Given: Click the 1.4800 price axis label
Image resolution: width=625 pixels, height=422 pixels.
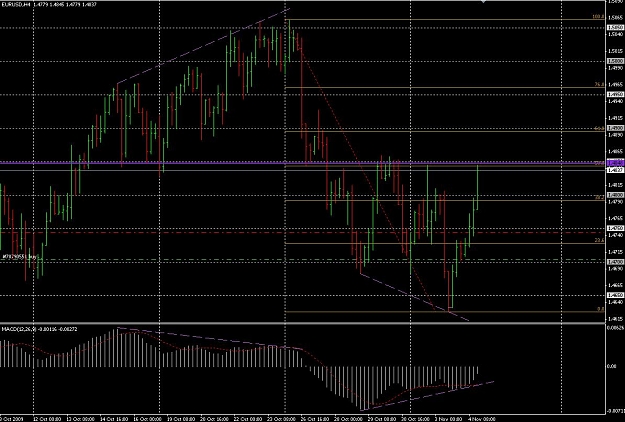Looking at the screenshot, I should coord(615,195).
